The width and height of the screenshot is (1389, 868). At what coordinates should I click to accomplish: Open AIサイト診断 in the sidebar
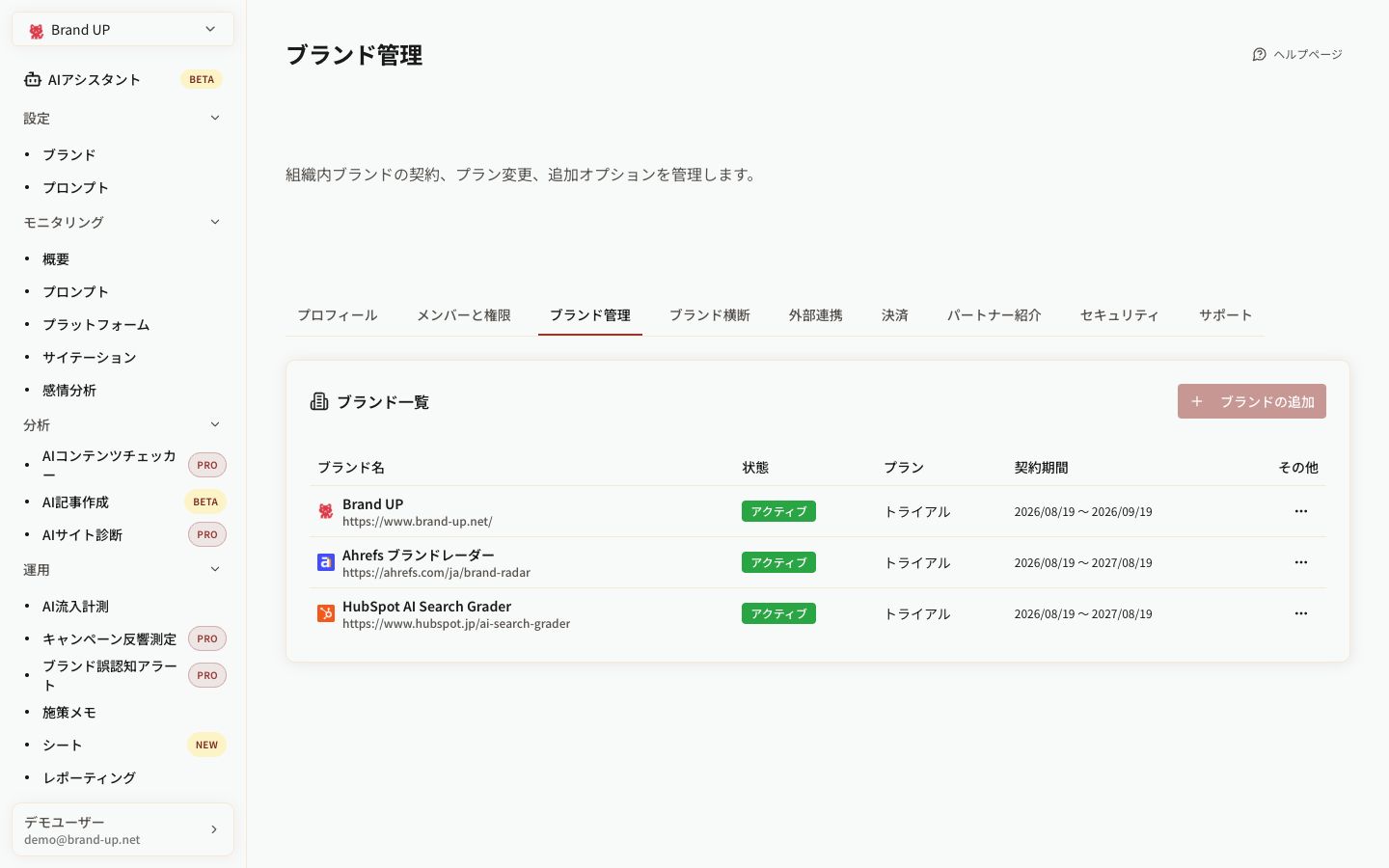click(x=82, y=534)
